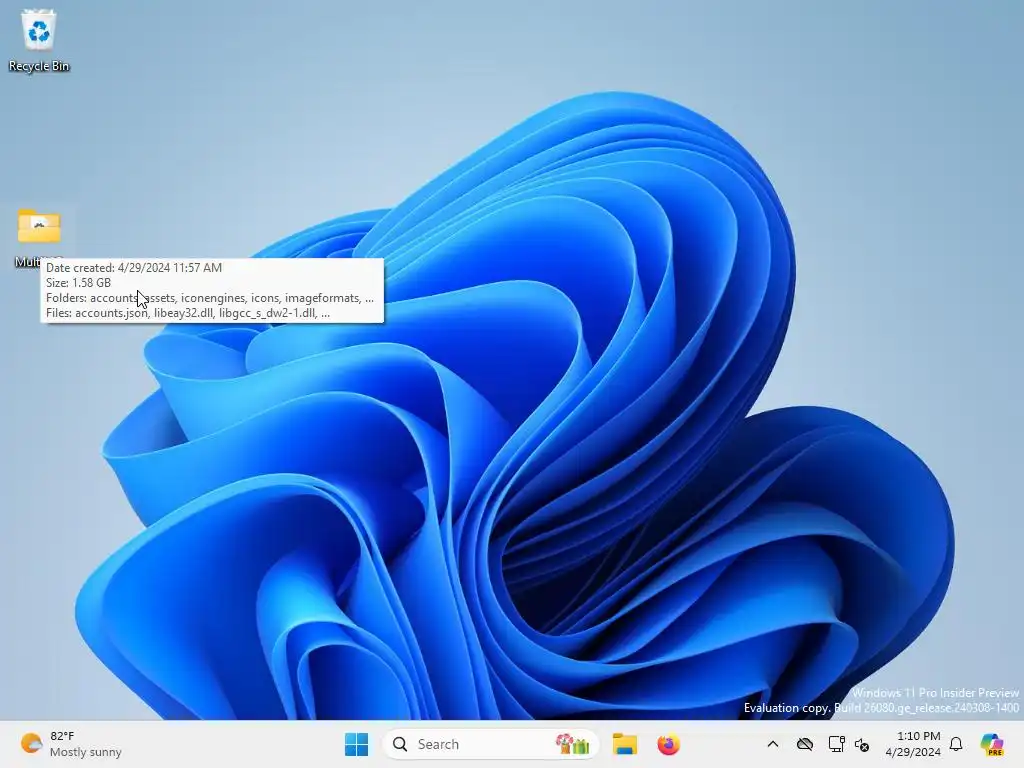Open the clock showing 1:10 PM
The height and width of the screenshot is (768, 1024).
(x=913, y=744)
